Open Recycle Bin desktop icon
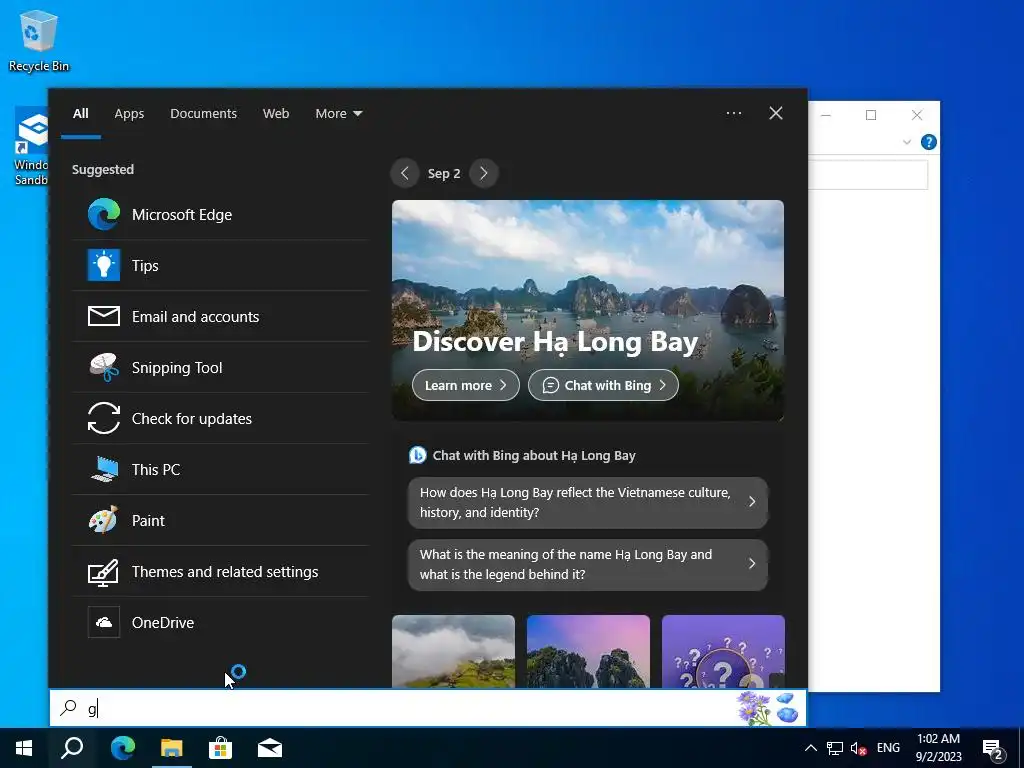This screenshot has width=1024, height=768. (x=39, y=41)
